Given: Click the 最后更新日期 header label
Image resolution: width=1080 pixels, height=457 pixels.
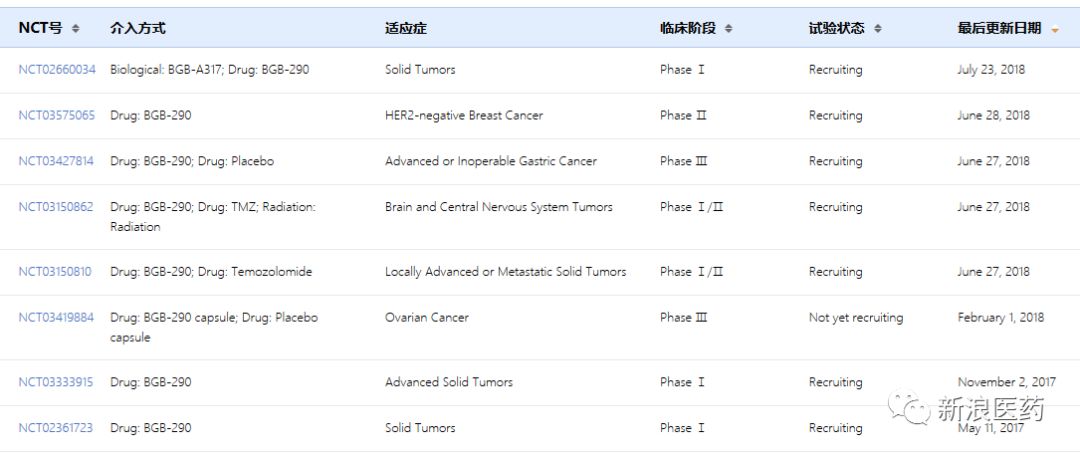Looking at the screenshot, I should [x=999, y=29].
